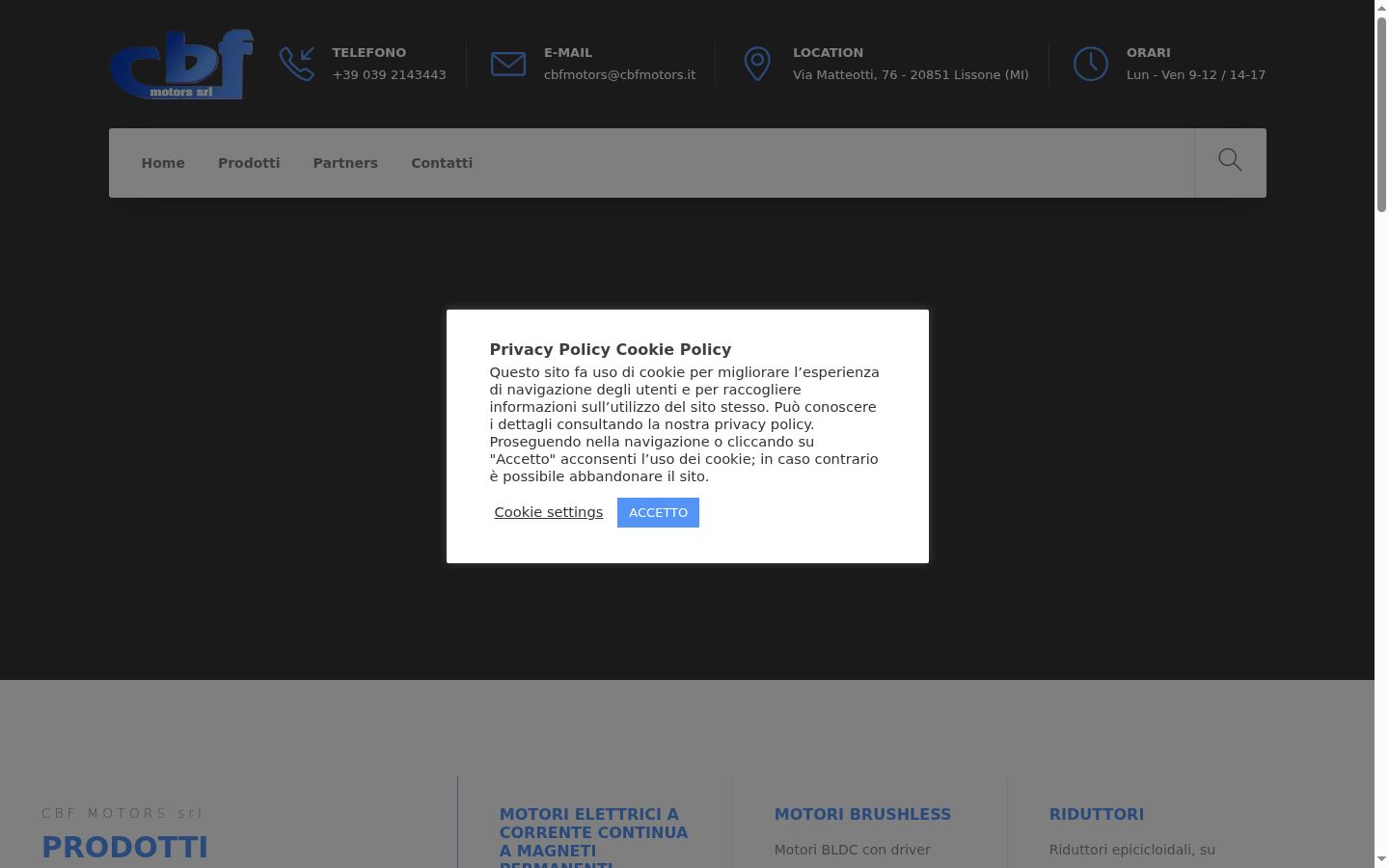This screenshot has height=868, width=1389.
Task: Open the Home menu item
Action: (x=163, y=163)
